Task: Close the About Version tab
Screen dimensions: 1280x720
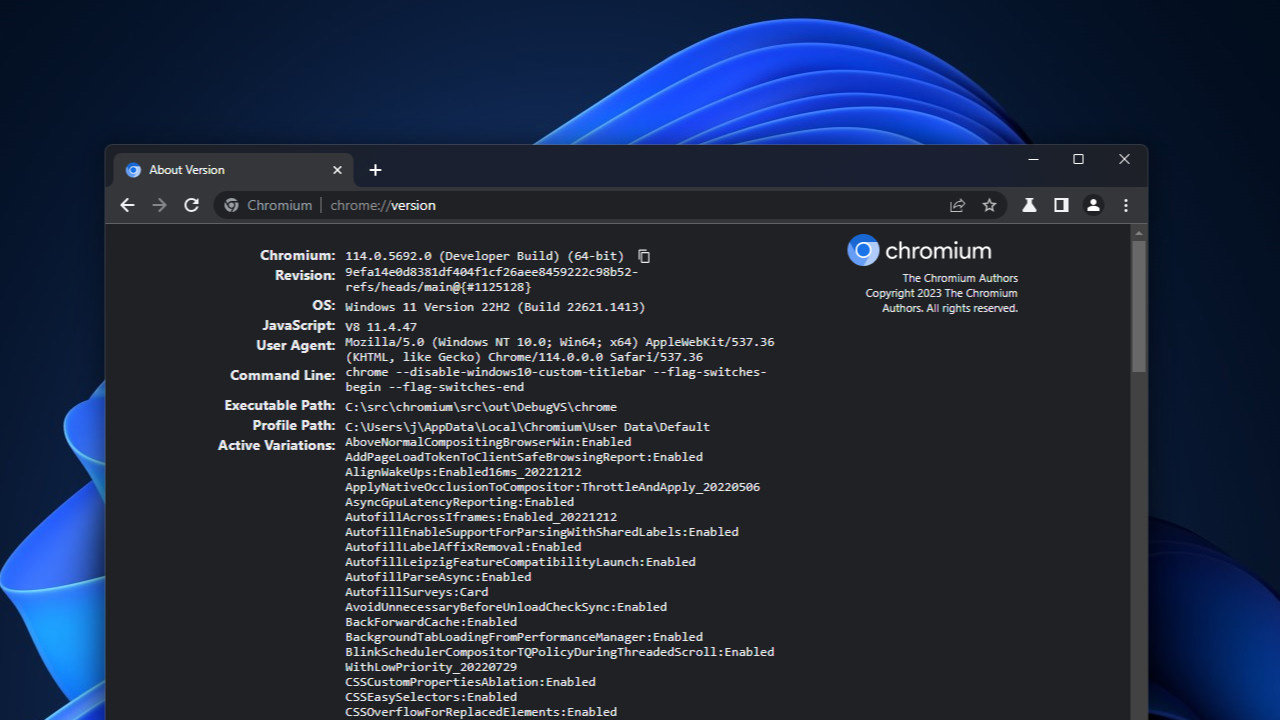Action: pyautogui.click(x=337, y=170)
